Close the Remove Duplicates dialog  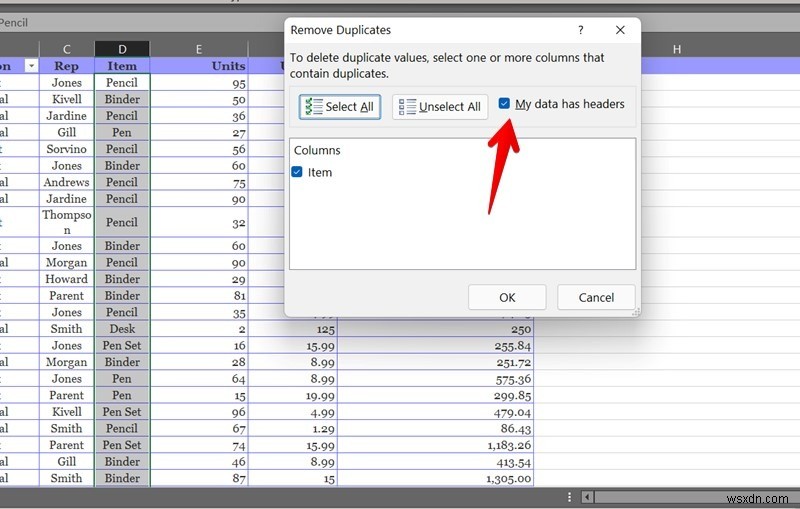click(x=620, y=30)
